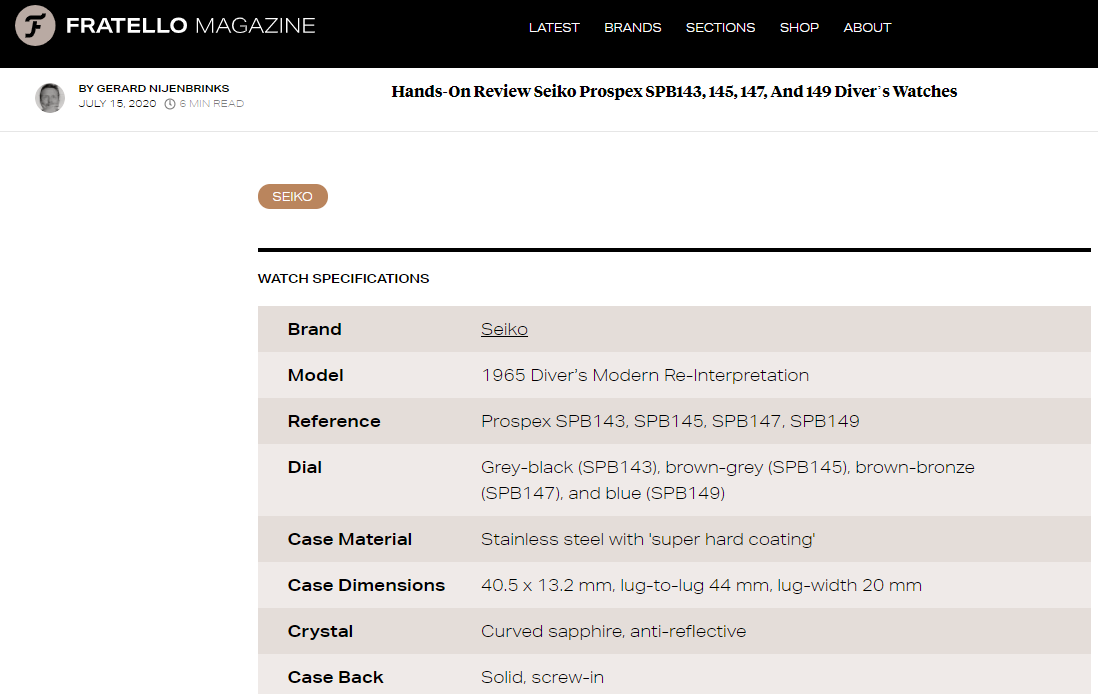The height and width of the screenshot is (694, 1098).
Task: Open the About navigation item
Action: point(867,28)
